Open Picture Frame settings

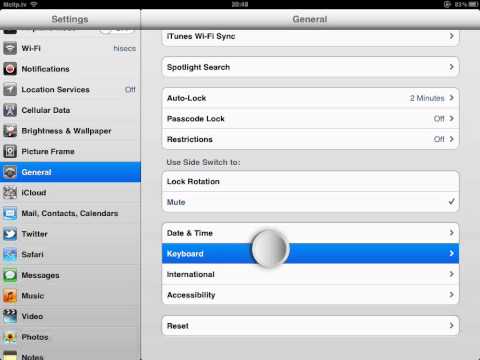click(x=70, y=152)
